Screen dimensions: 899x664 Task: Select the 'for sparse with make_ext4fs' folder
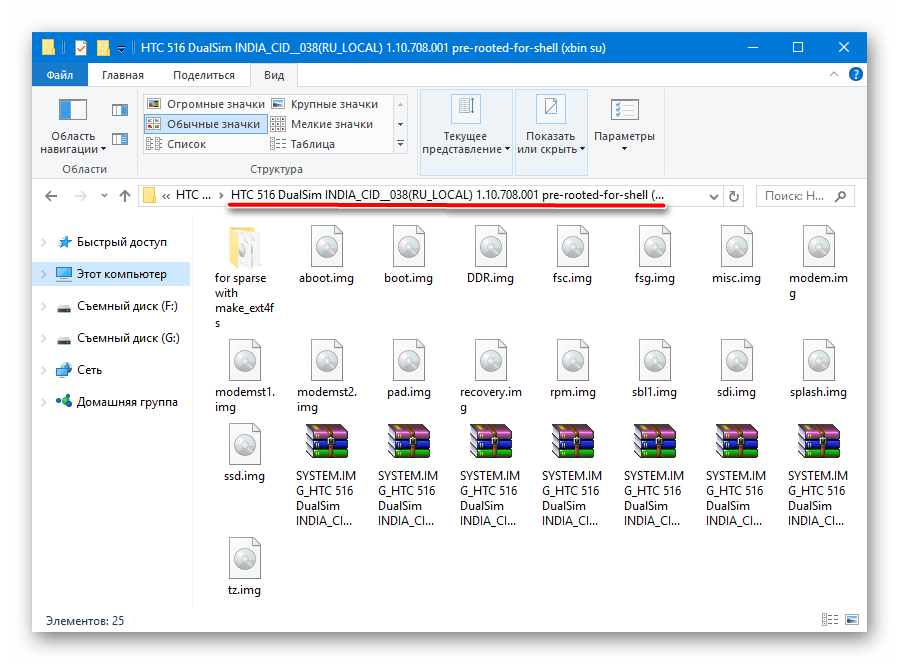[244, 277]
